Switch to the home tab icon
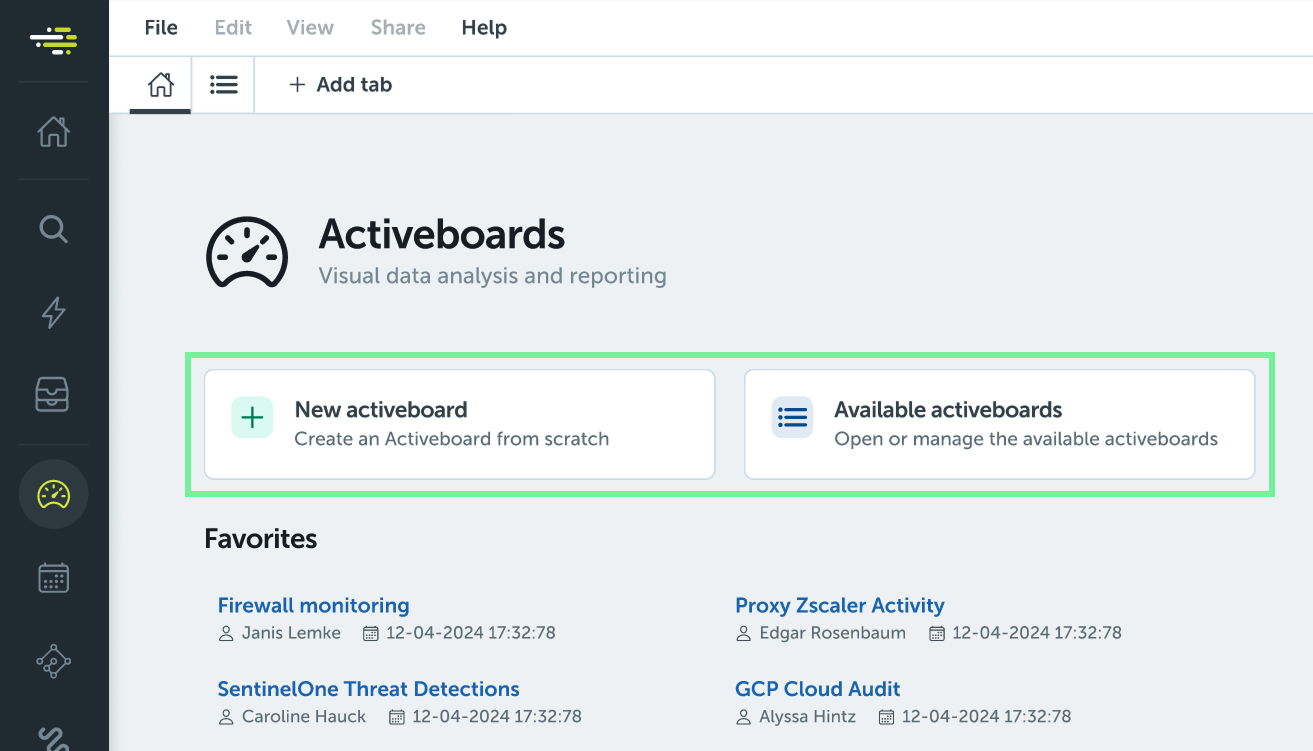Viewport: 1313px width, 751px height. [x=160, y=85]
